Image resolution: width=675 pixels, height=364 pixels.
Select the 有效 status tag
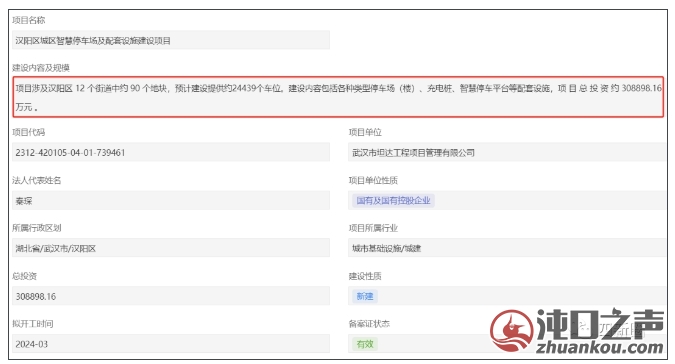[365, 344]
